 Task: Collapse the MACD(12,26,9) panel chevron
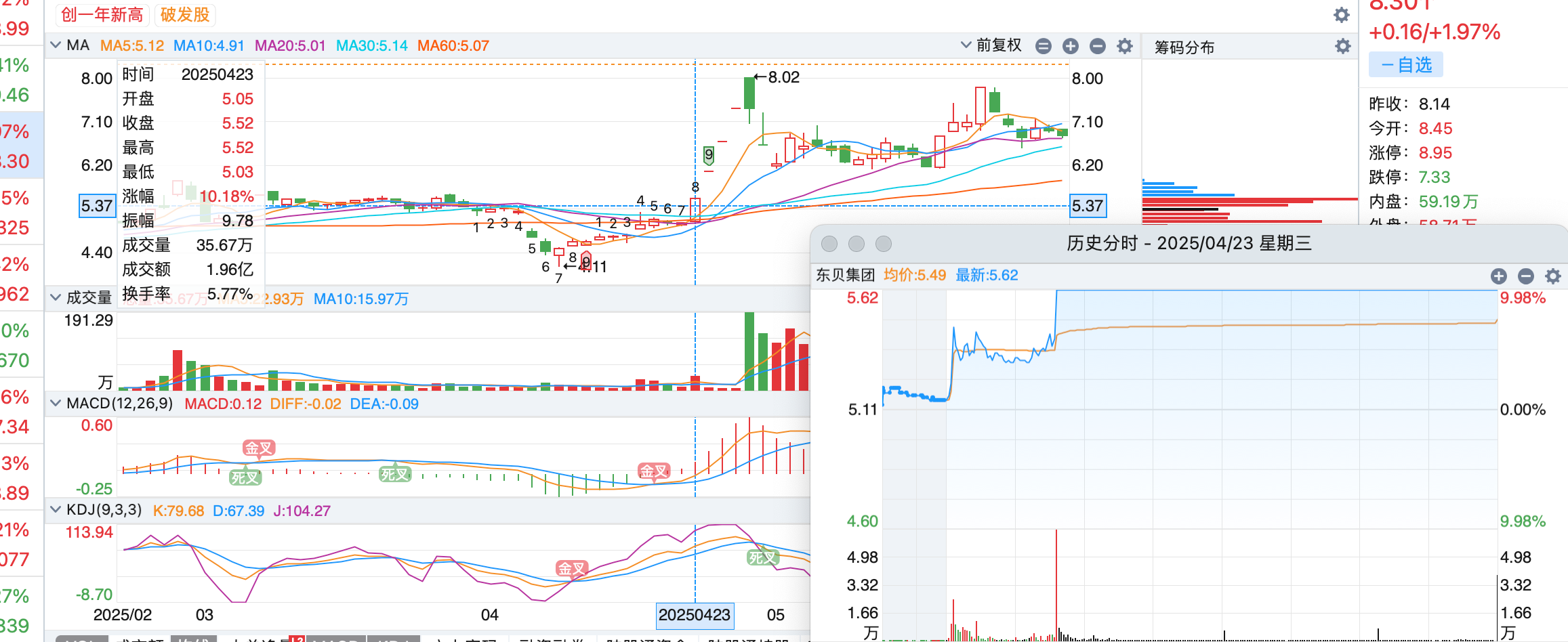[x=56, y=404]
